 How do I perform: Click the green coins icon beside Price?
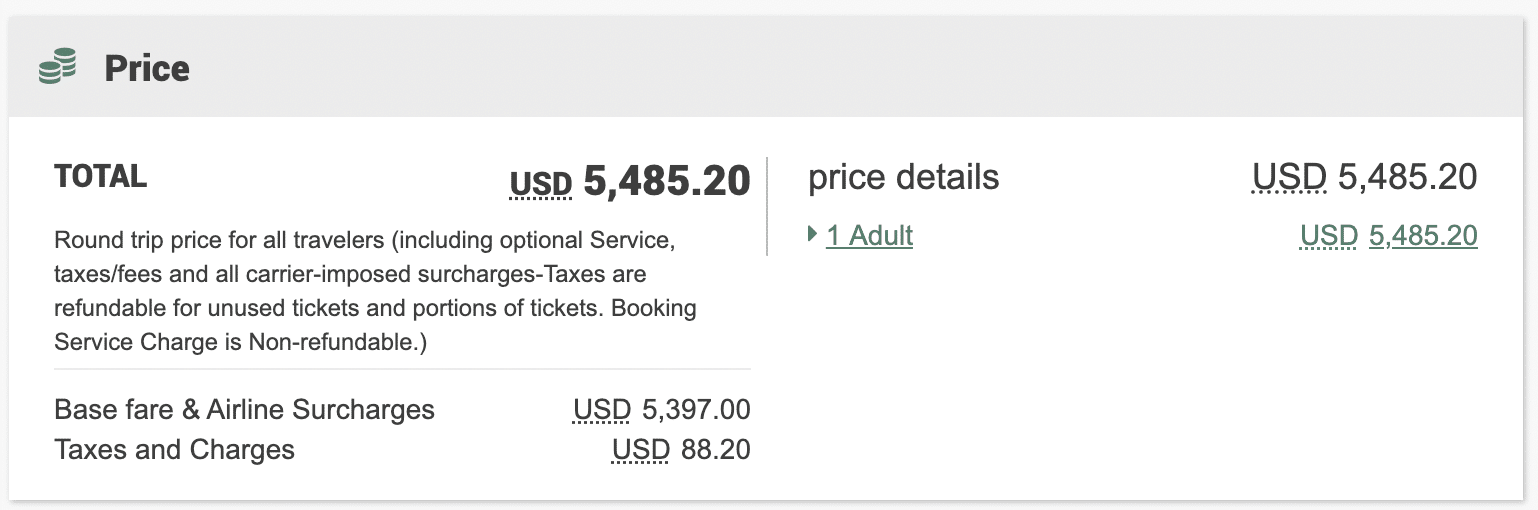(58, 68)
